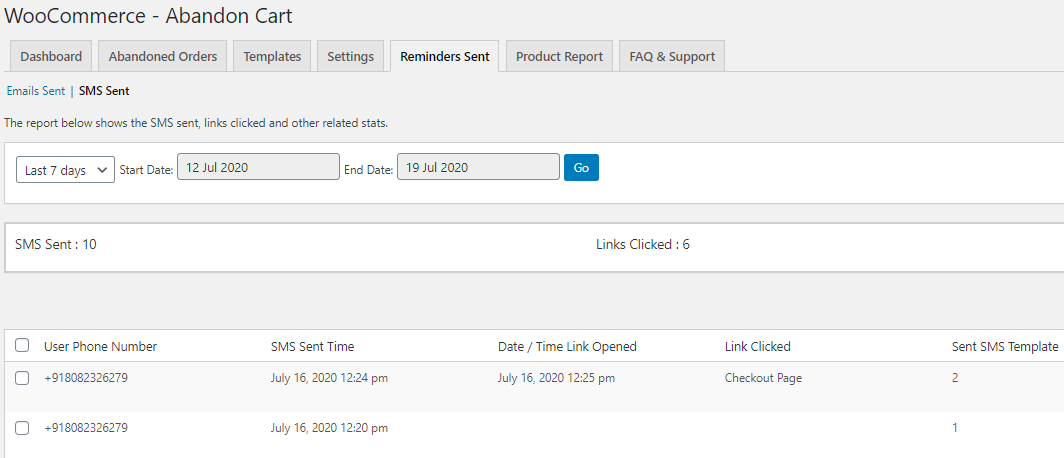The height and width of the screenshot is (458, 1064).
Task: Open the Templates tab
Action: click(272, 56)
